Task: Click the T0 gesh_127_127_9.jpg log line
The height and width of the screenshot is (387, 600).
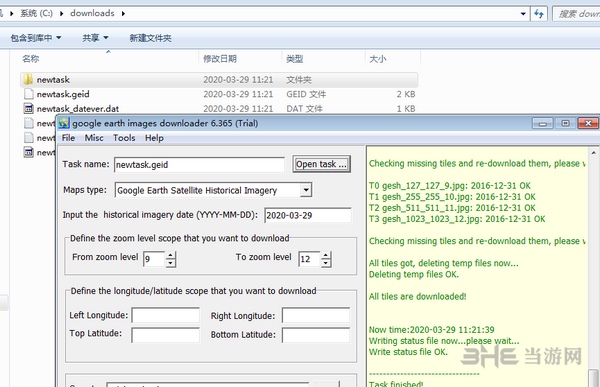Action: click(450, 186)
